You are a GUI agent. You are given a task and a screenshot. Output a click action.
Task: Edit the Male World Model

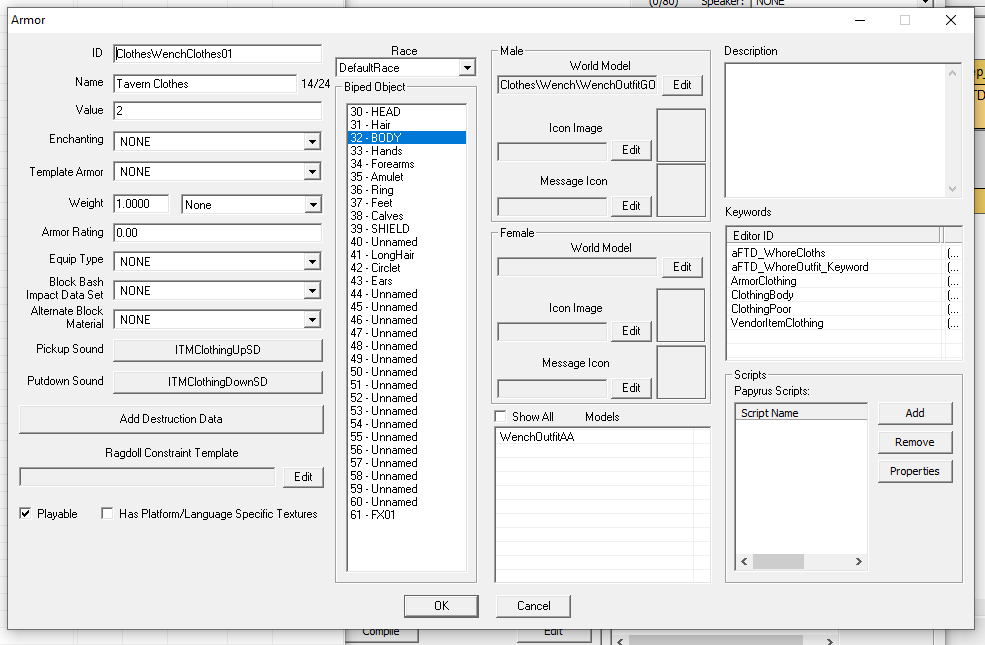tap(682, 85)
